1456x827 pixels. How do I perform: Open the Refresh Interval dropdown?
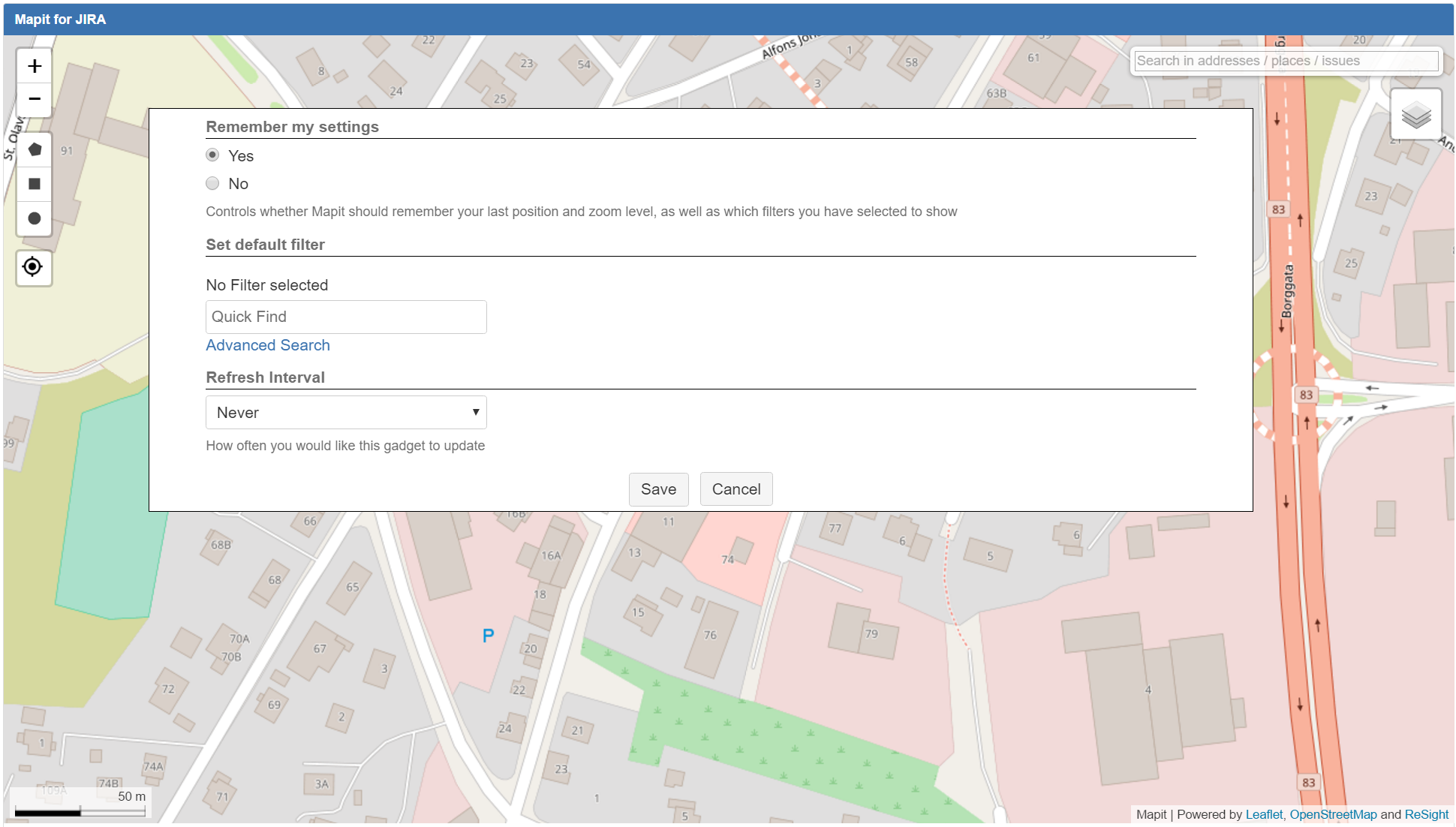[x=345, y=413]
